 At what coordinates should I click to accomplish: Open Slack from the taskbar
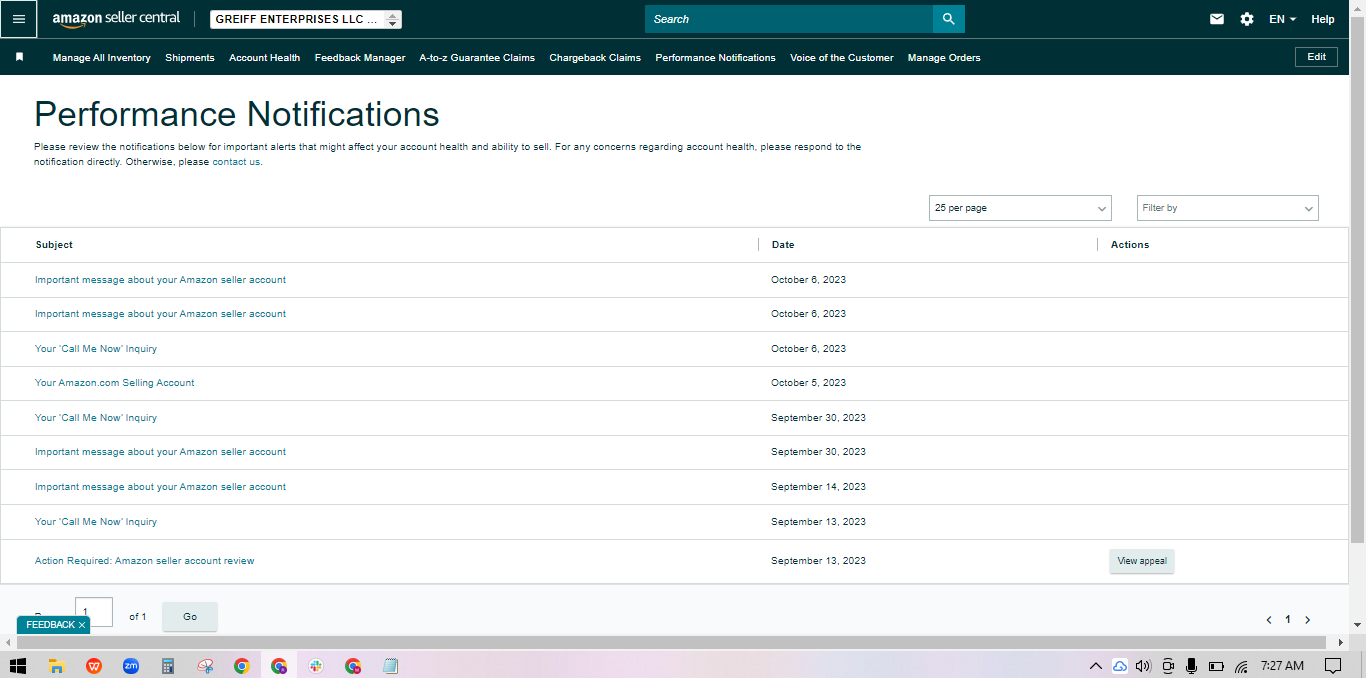pyautogui.click(x=316, y=666)
